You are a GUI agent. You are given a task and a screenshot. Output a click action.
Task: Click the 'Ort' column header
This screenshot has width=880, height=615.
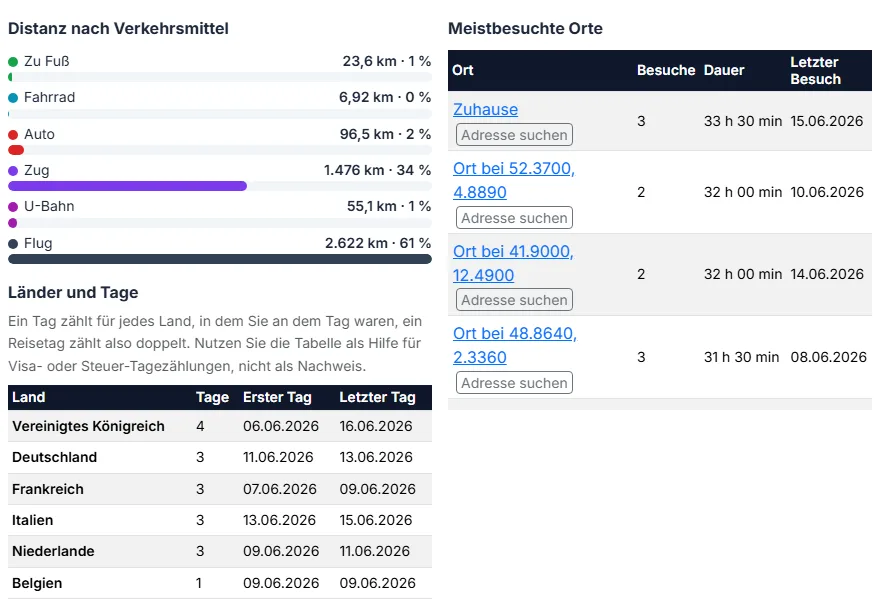point(463,70)
